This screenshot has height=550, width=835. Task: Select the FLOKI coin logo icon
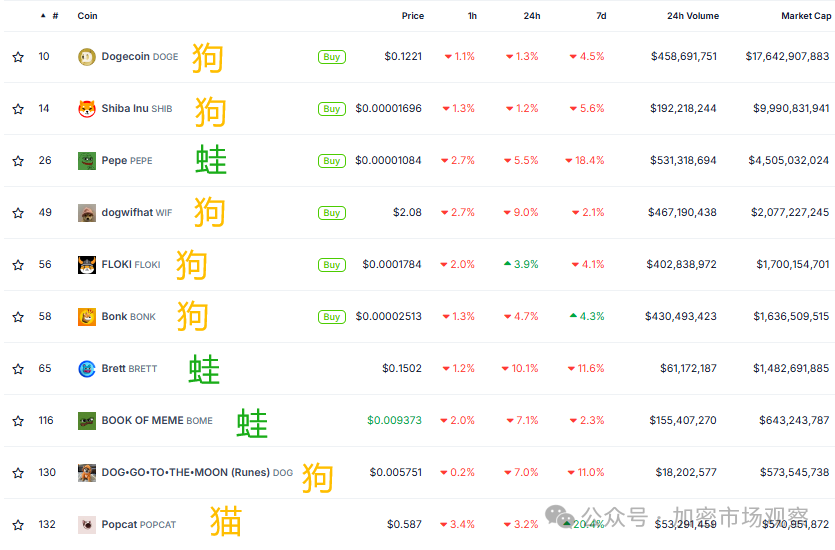[87, 265]
